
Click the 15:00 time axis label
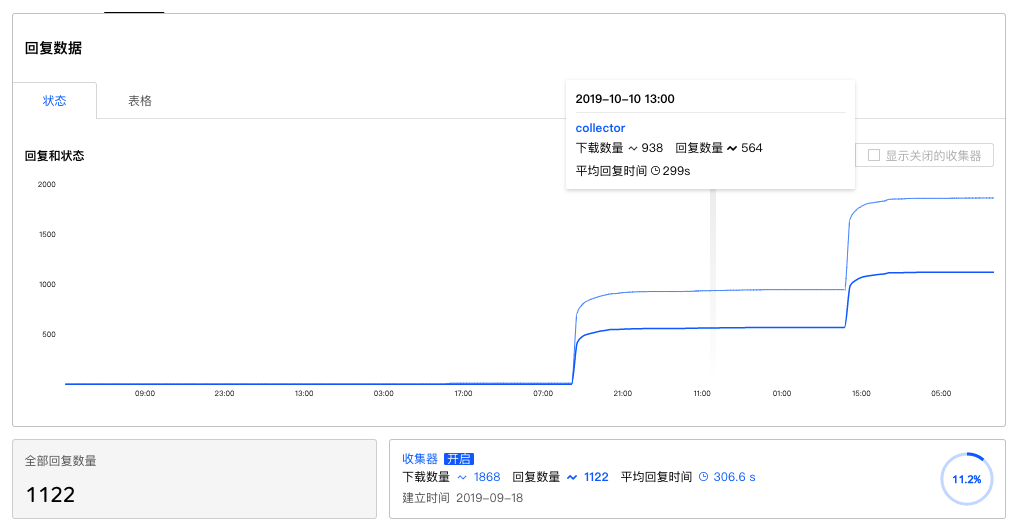coord(861,394)
